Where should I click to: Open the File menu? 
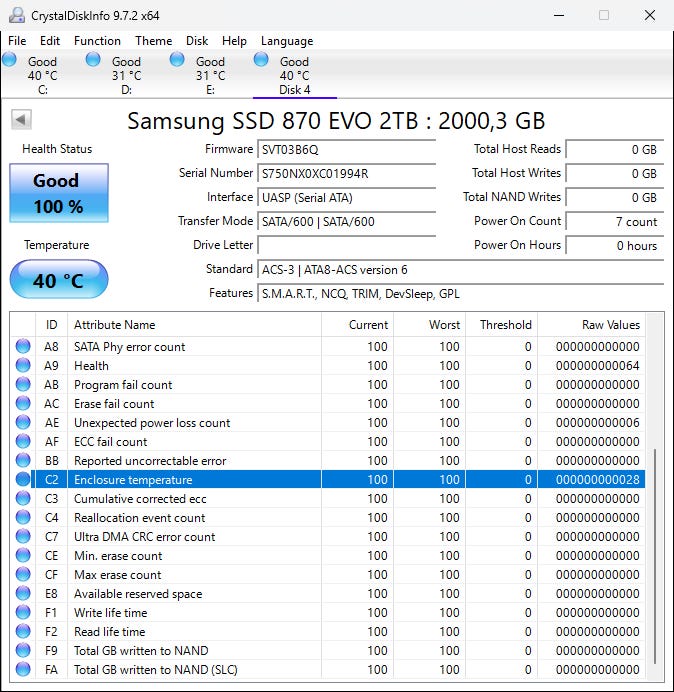coord(17,41)
